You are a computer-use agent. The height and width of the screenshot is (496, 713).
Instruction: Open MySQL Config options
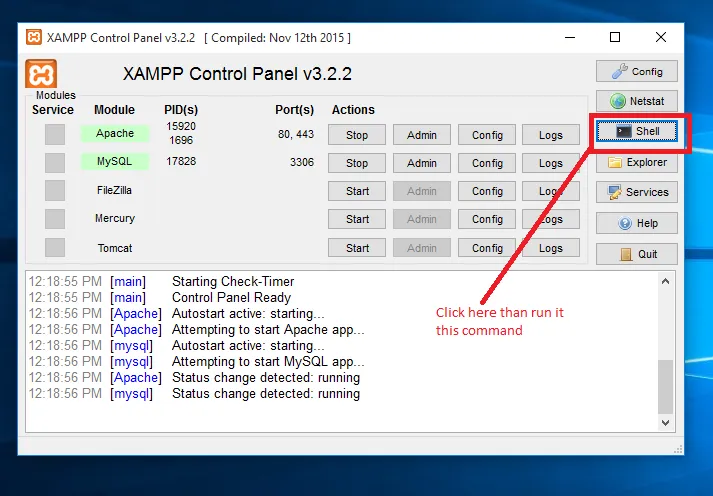click(487, 163)
